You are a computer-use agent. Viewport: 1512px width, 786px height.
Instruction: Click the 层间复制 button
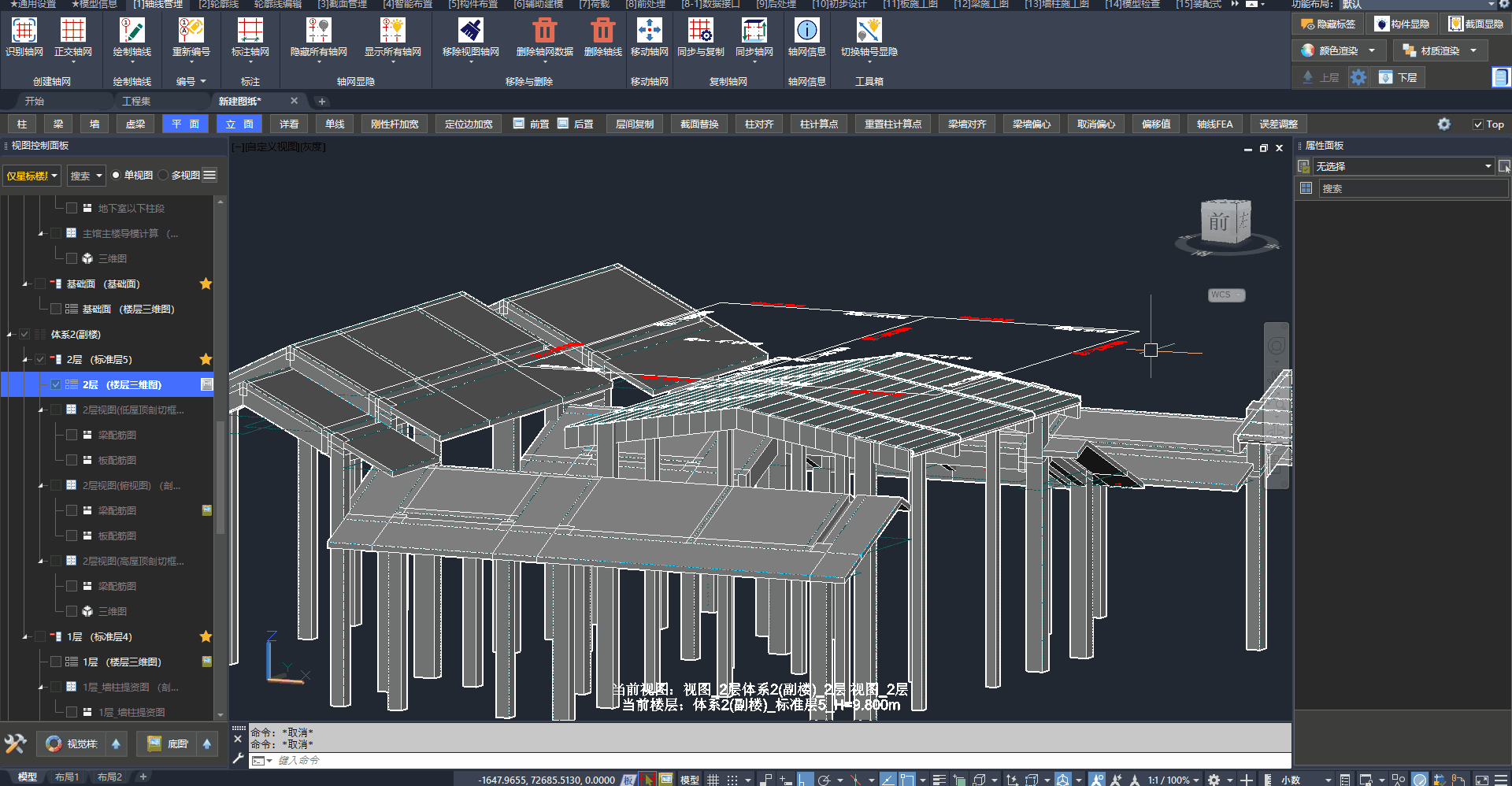pyautogui.click(x=634, y=124)
